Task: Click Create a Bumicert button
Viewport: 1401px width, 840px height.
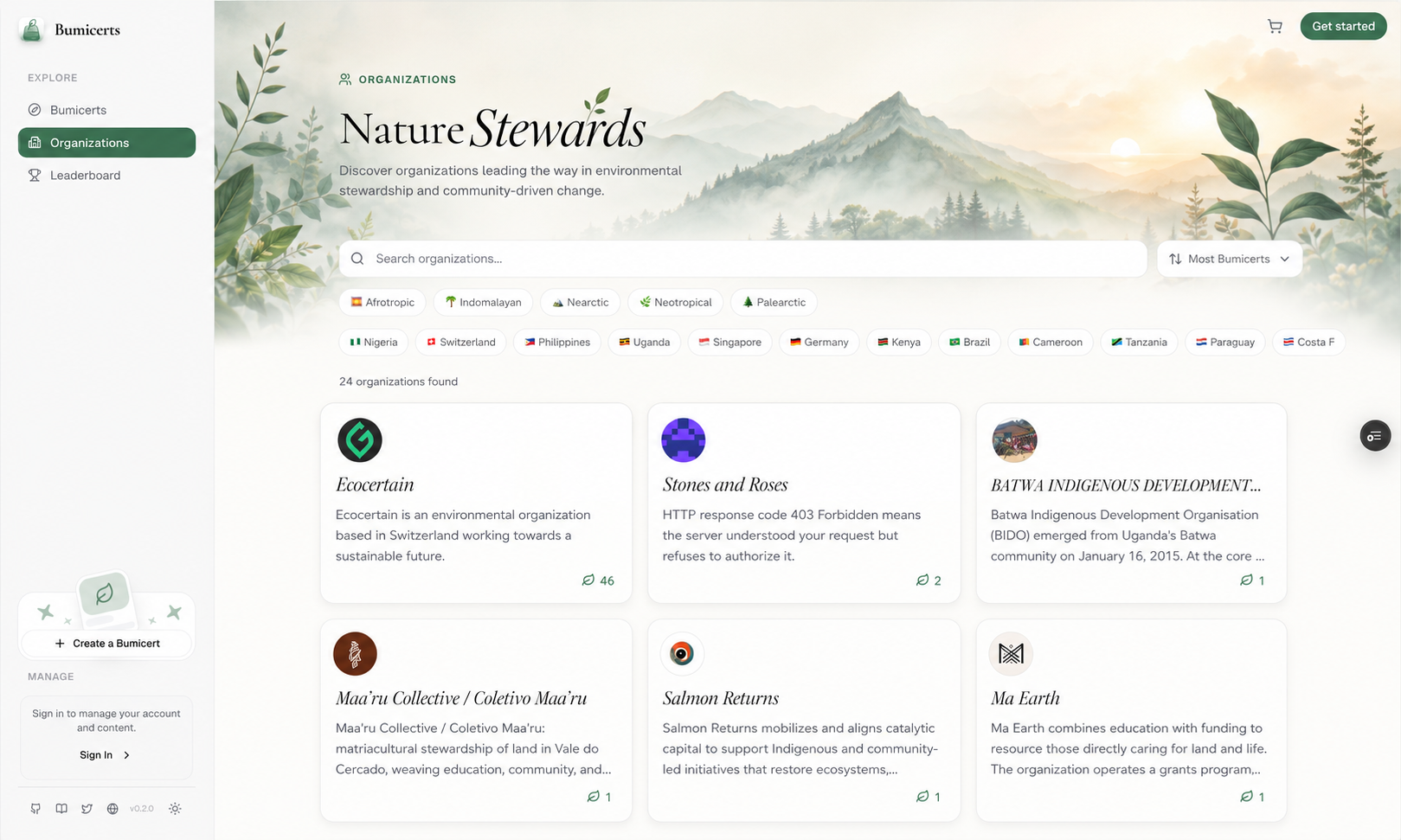Action: (x=107, y=644)
